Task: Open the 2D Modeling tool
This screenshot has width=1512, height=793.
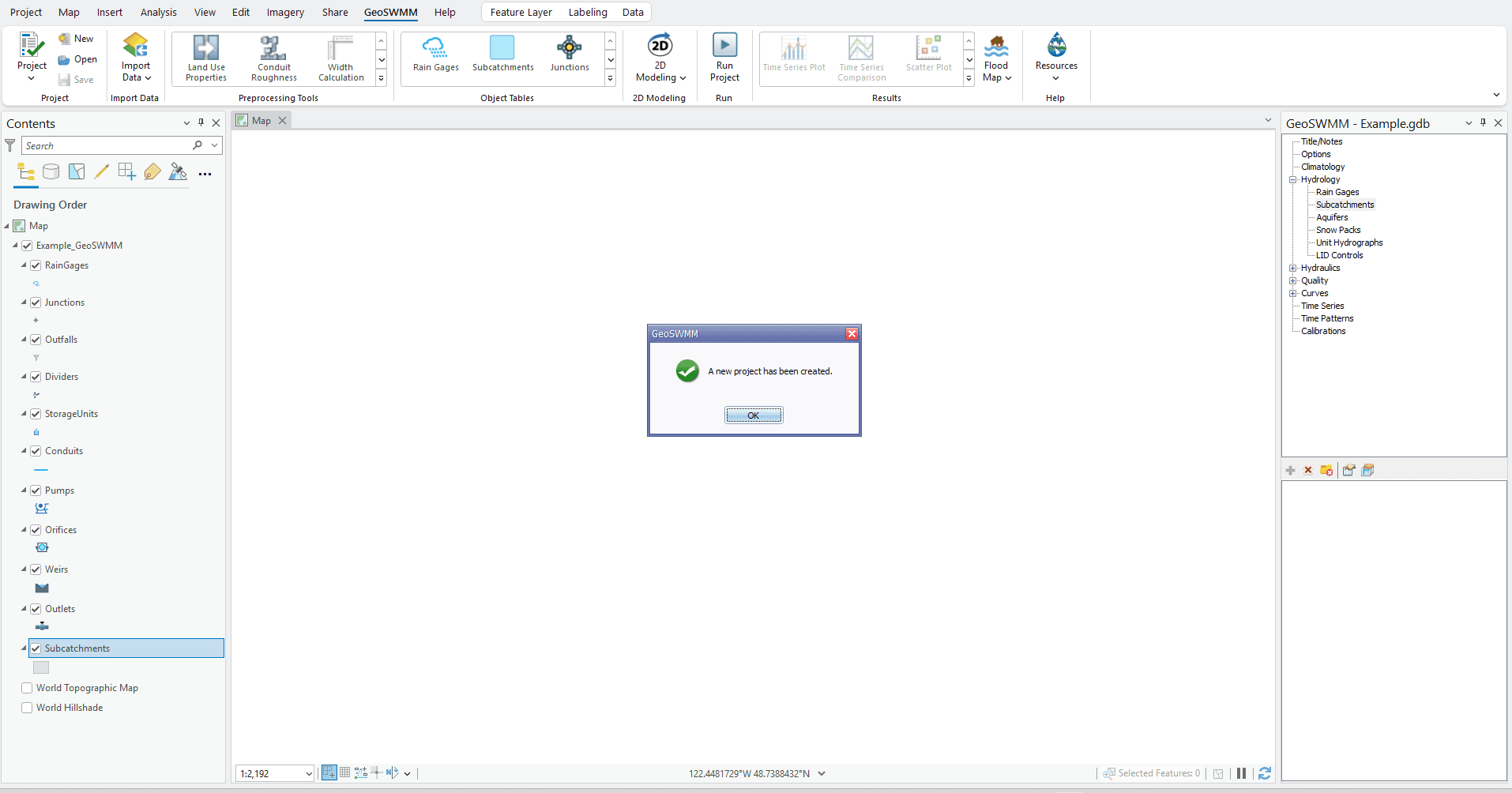Action: tap(660, 57)
